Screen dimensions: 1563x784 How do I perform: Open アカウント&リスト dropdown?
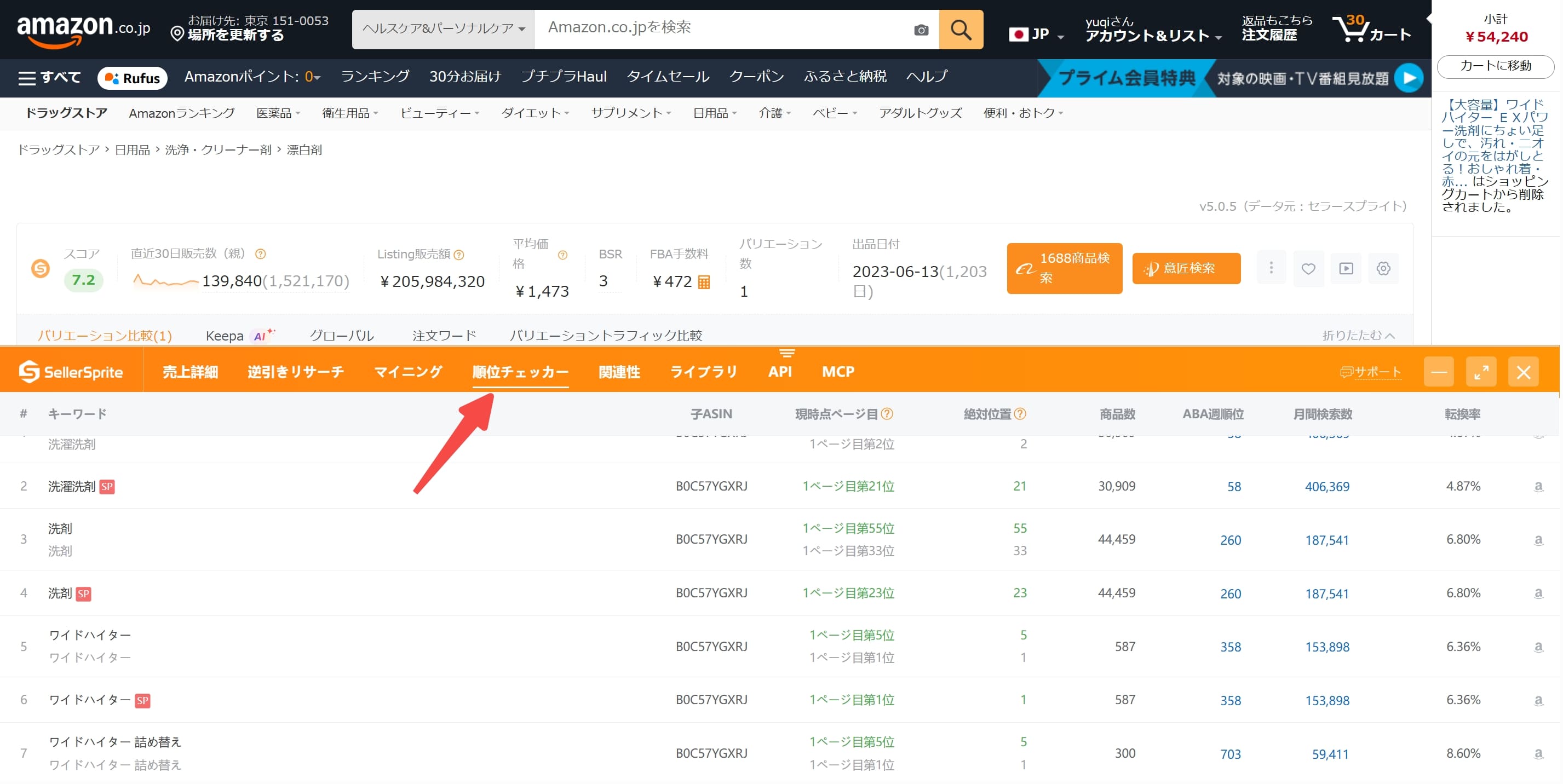[x=1153, y=29]
